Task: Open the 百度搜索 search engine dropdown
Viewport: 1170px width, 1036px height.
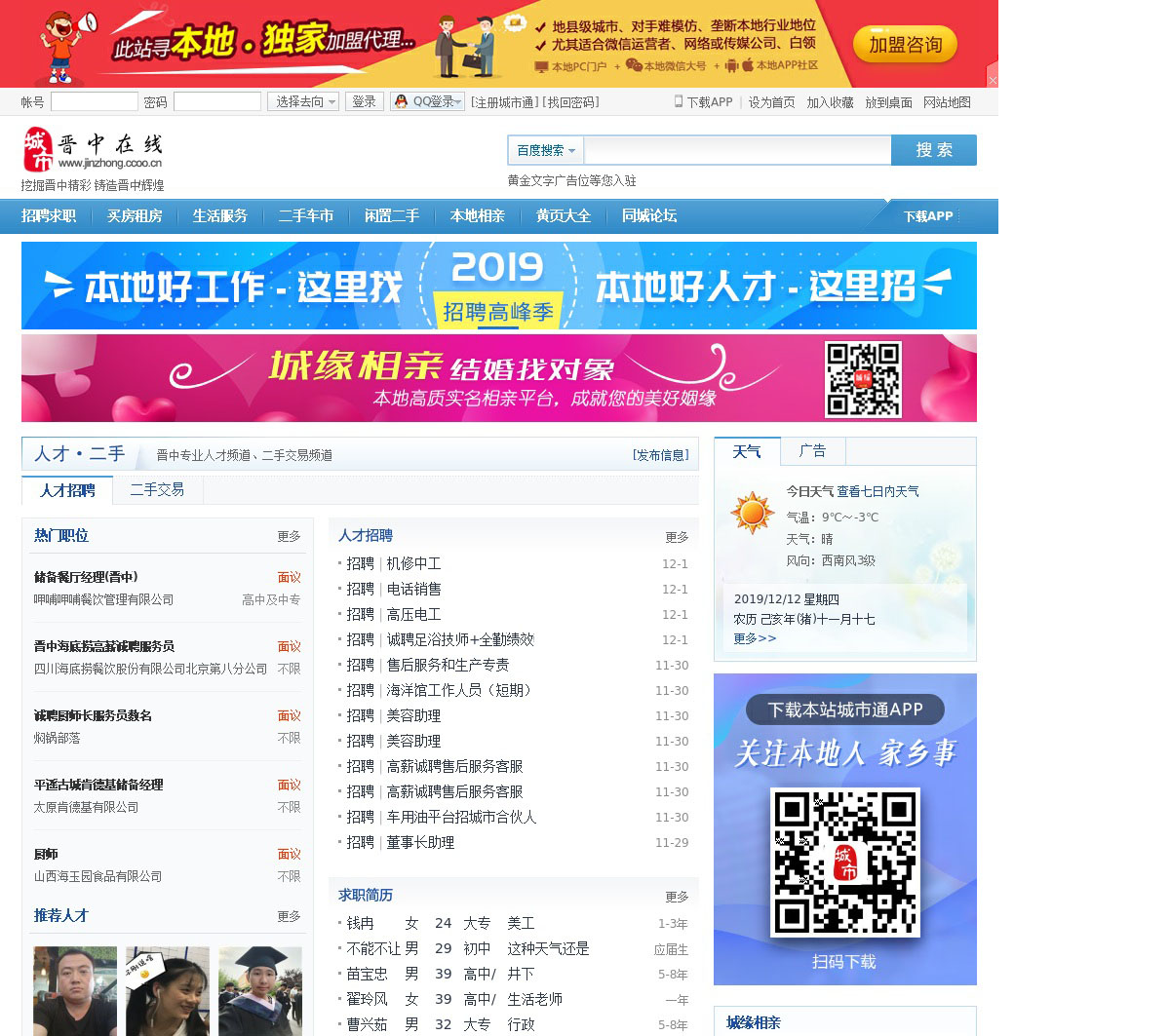Action: [x=545, y=150]
